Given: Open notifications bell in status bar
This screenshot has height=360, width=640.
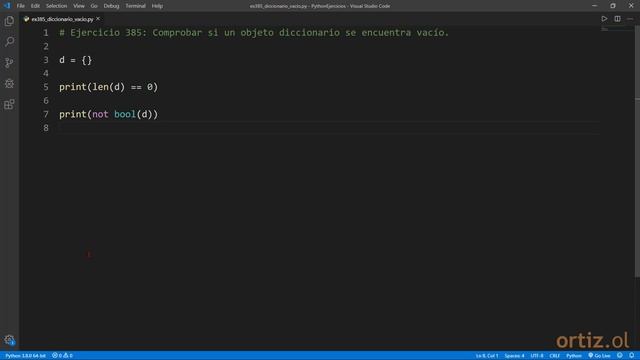Looking at the screenshot, I should click(x=631, y=356).
